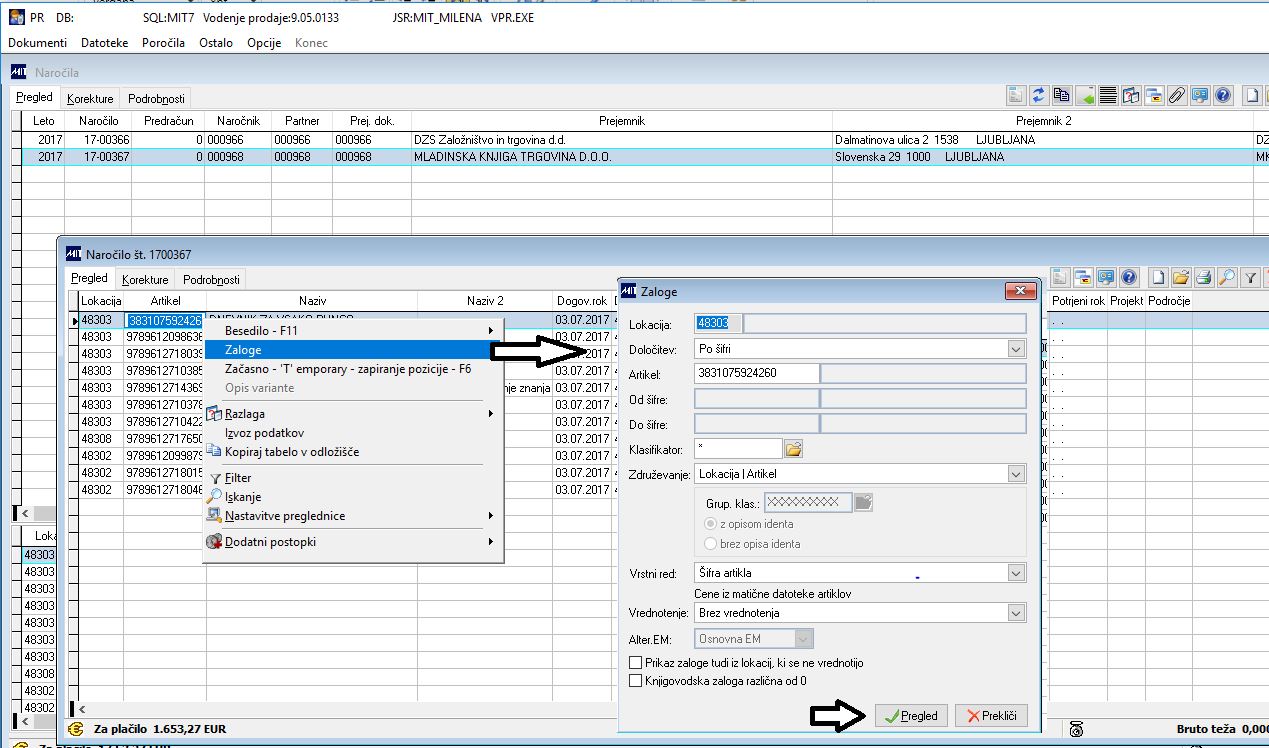Confirm with the Pregled button
This screenshot has width=1269, height=748.
[x=911, y=715]
